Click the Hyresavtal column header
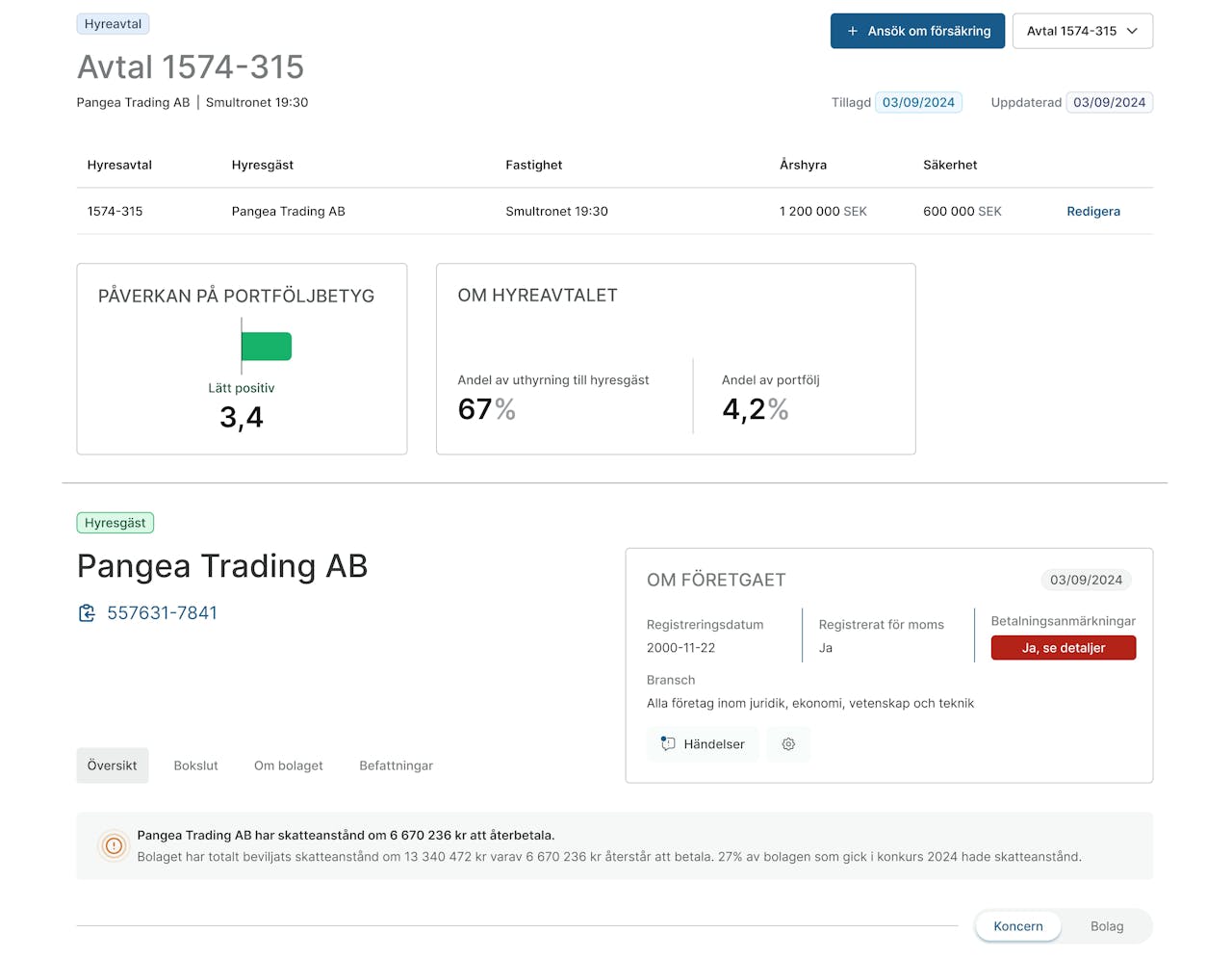1232x959 pixels. [x=119, y=165]
